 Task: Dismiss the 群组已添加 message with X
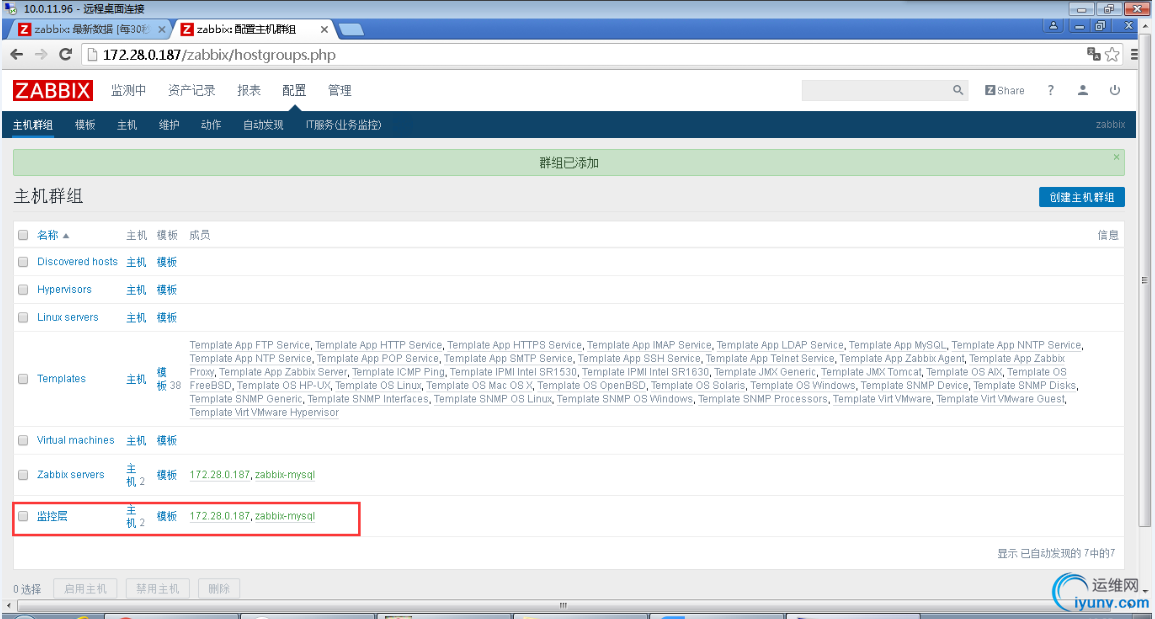click(1116, 157)
